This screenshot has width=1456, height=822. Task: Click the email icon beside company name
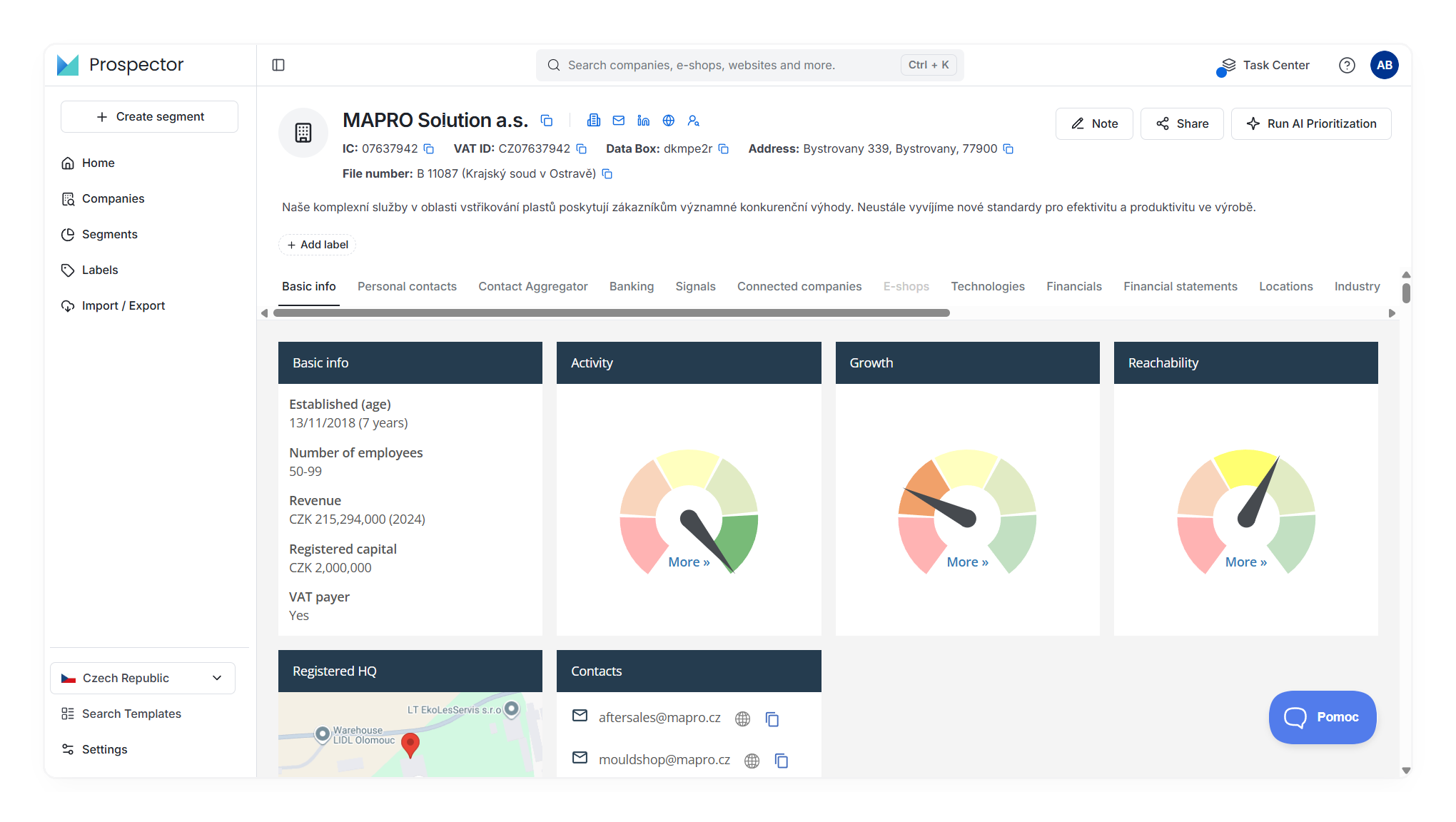pos(619,121)
